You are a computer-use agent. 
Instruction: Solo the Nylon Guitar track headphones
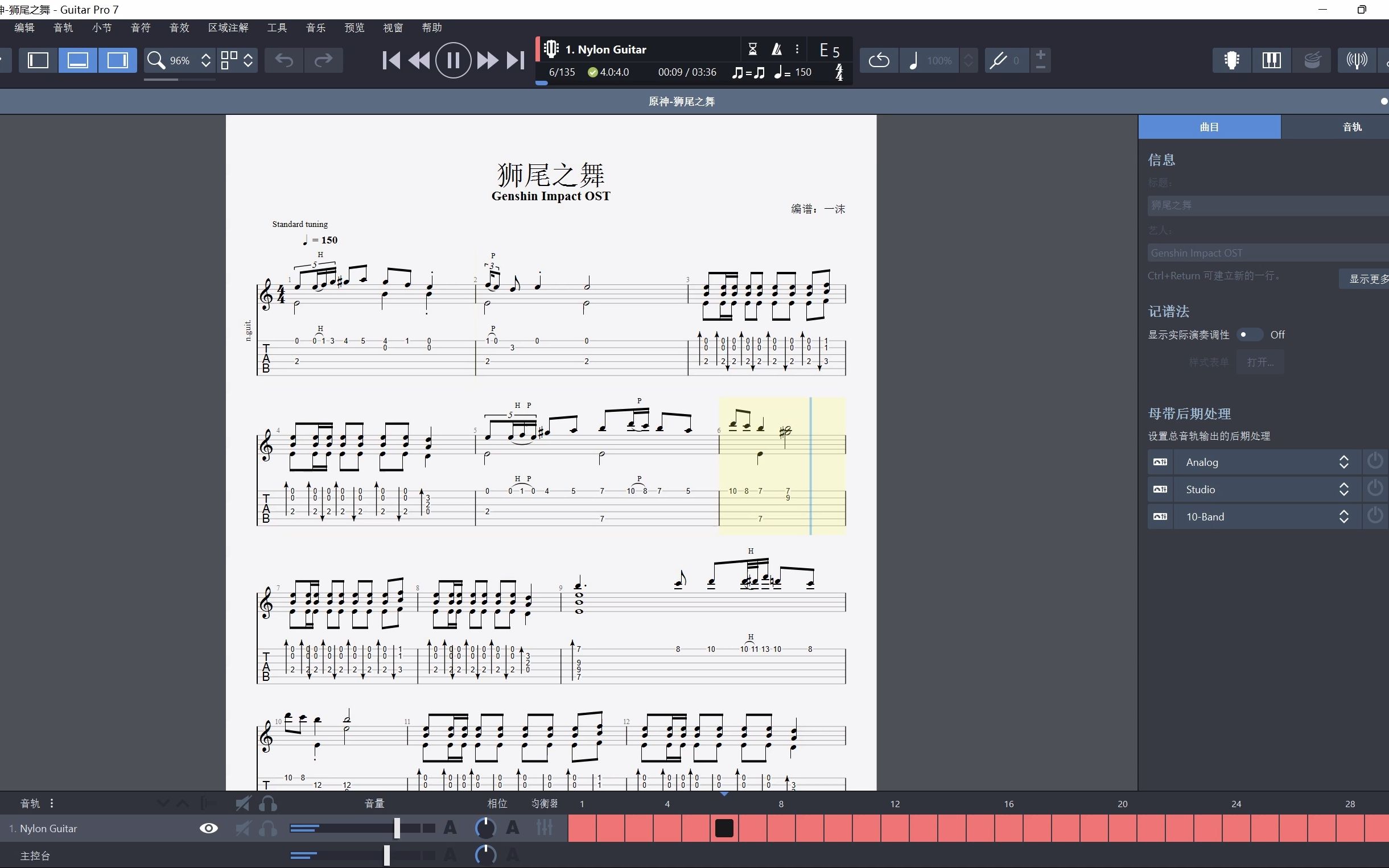coord(267,828)
